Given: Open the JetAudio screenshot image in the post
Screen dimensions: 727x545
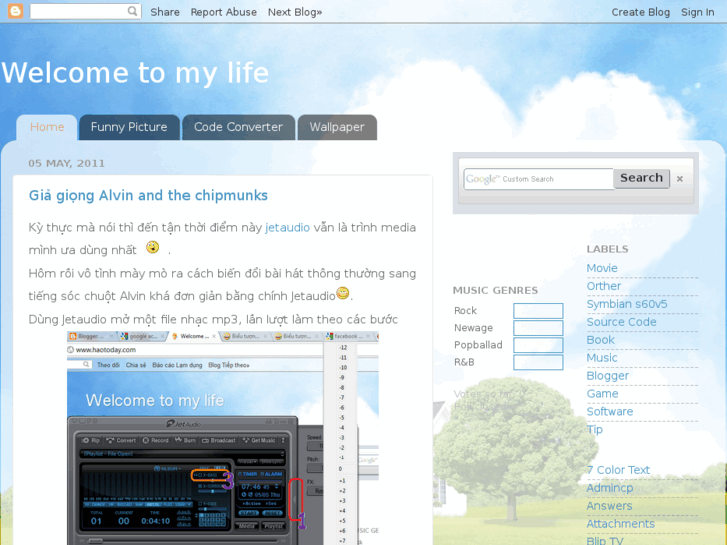Looking at the screenshot, I should [x=223, y=438].
